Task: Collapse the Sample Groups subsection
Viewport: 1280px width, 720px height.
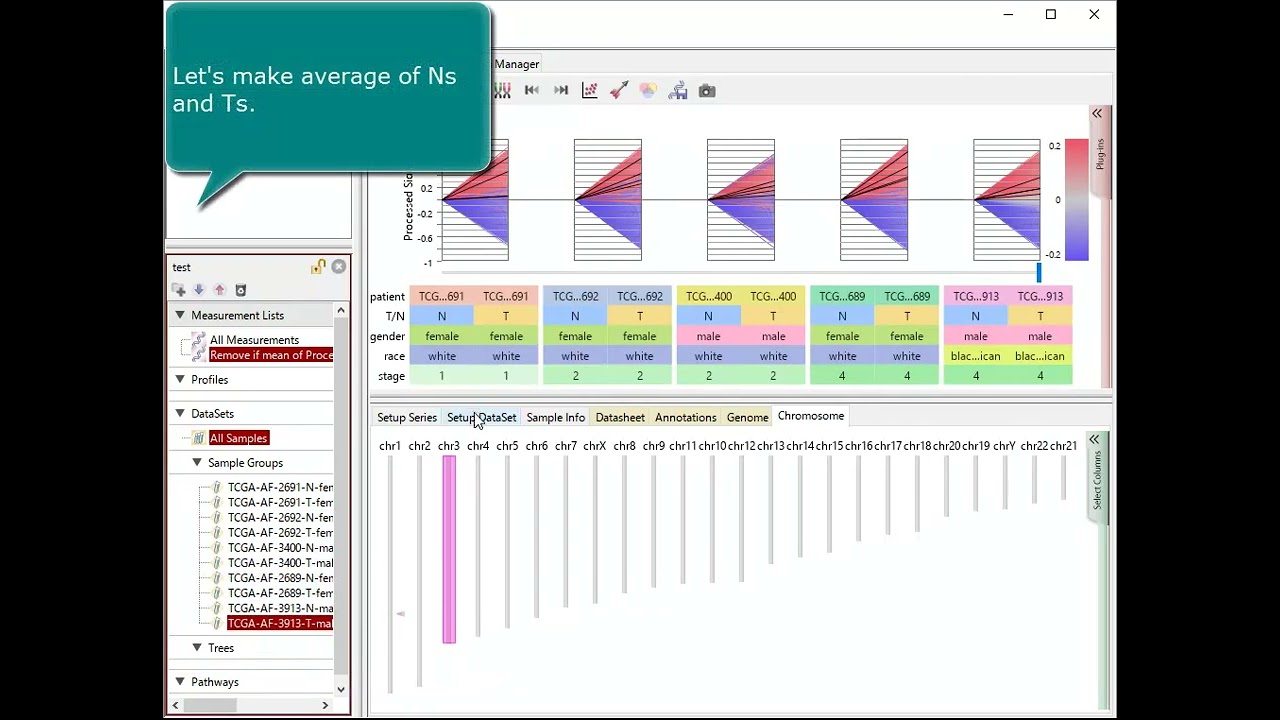Action: (x=197, y=462)
